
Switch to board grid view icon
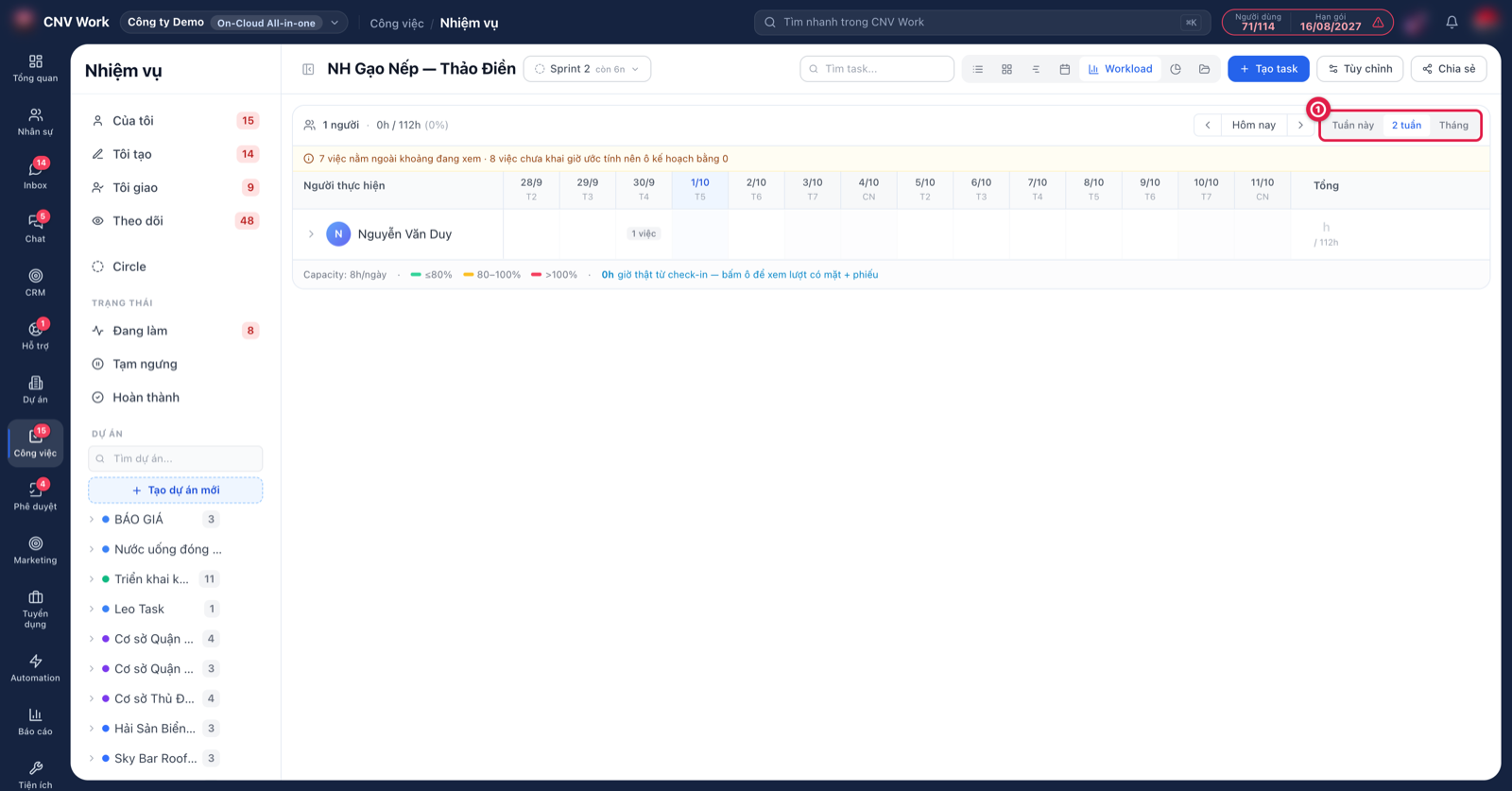(x=1006, y=69)
